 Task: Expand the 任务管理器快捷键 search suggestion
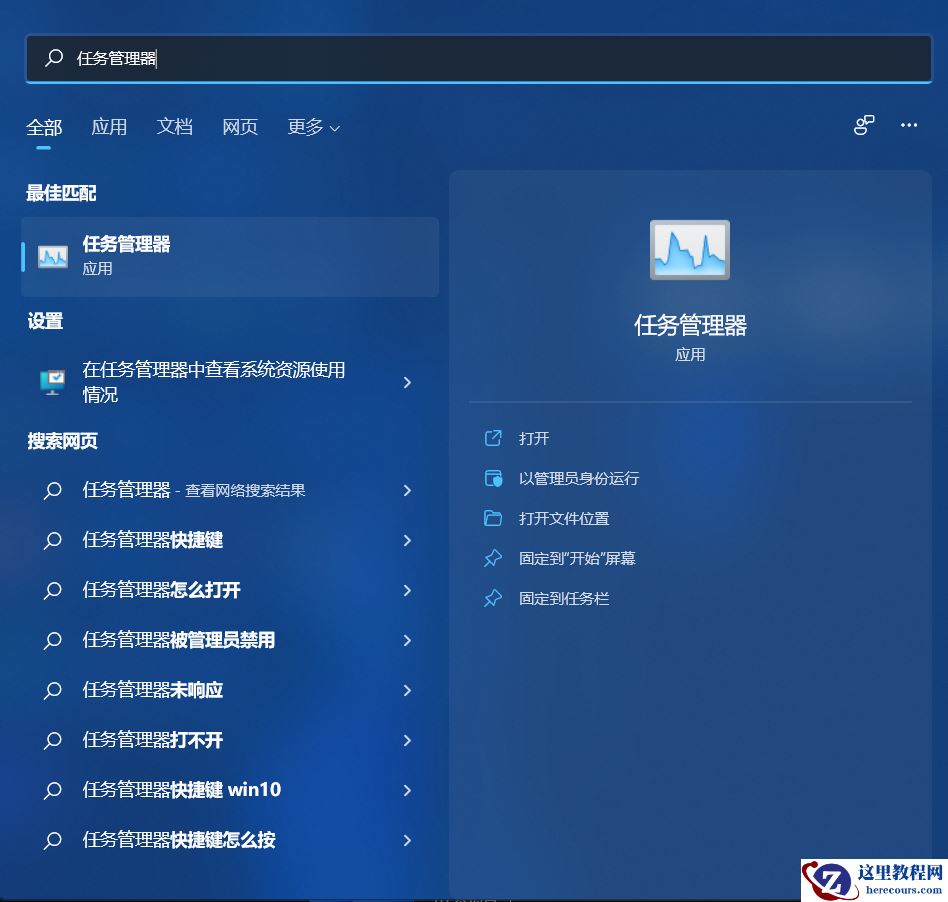pyautogui.click(x=407, y=540)
